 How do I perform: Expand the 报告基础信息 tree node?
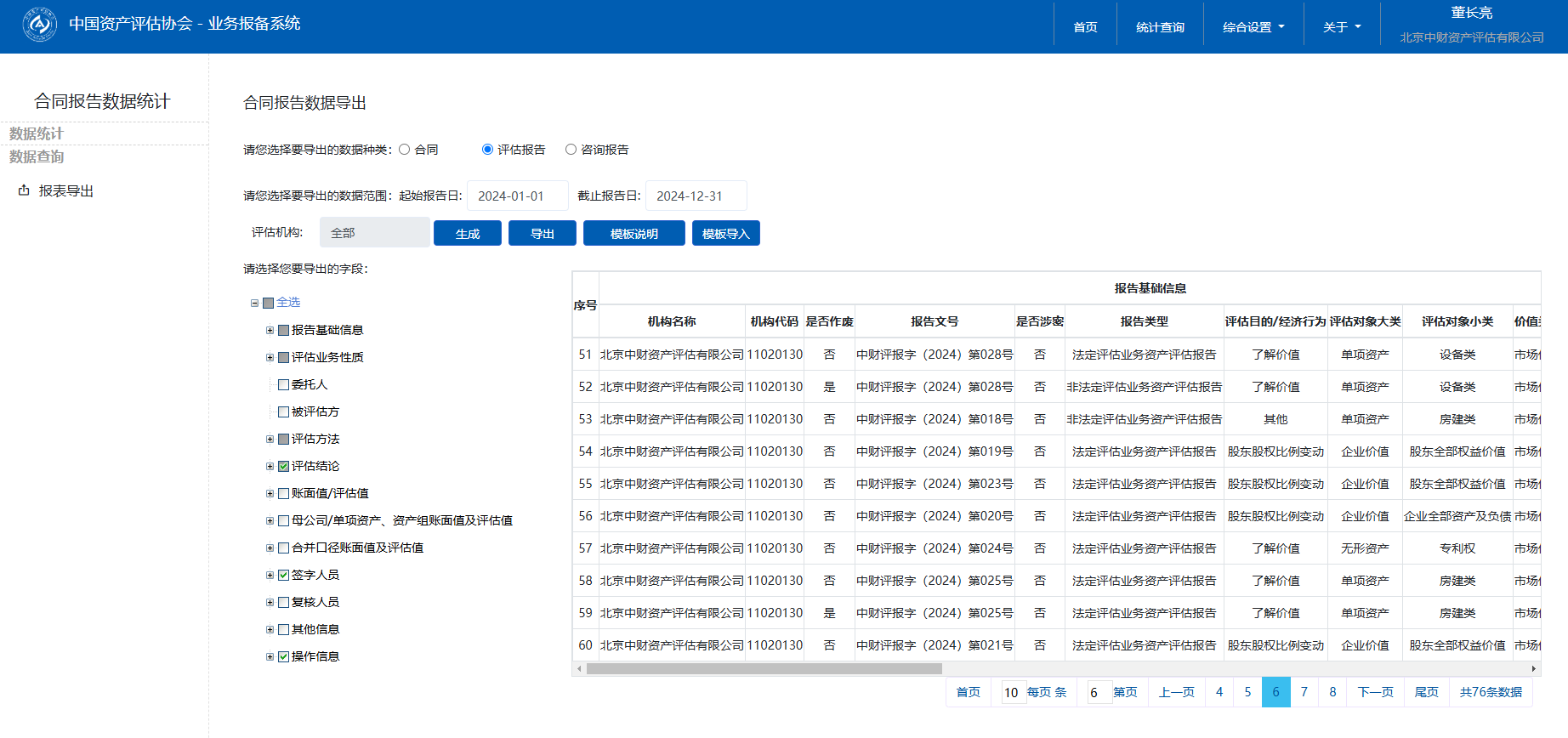270,330
